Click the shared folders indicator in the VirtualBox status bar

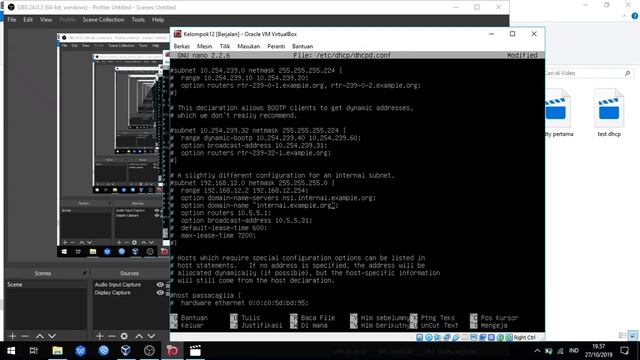coord(464,337)
